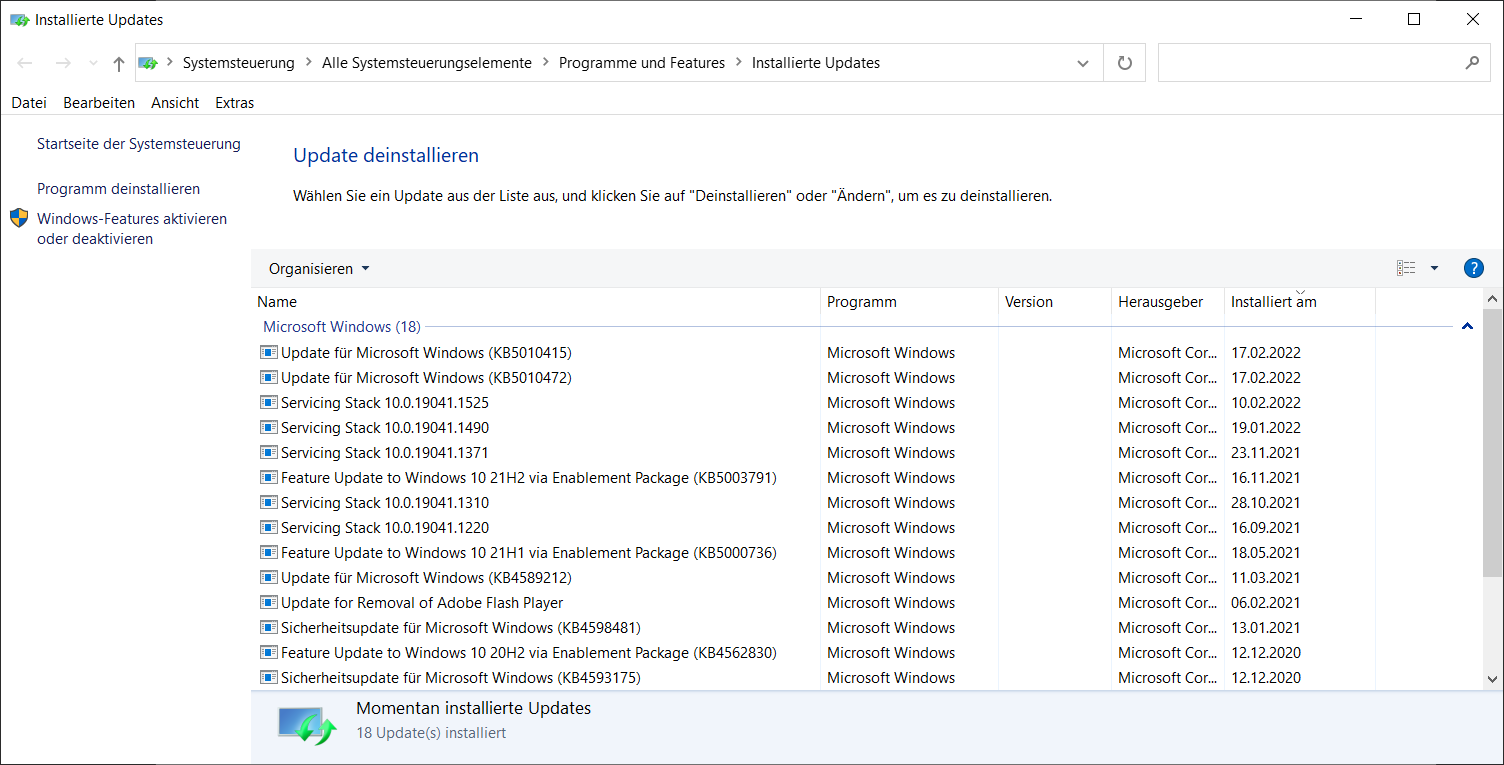Select Update for Removal of Adobe Flash Player
Viewport: 1504px width, 765px height.
point(422,603)
